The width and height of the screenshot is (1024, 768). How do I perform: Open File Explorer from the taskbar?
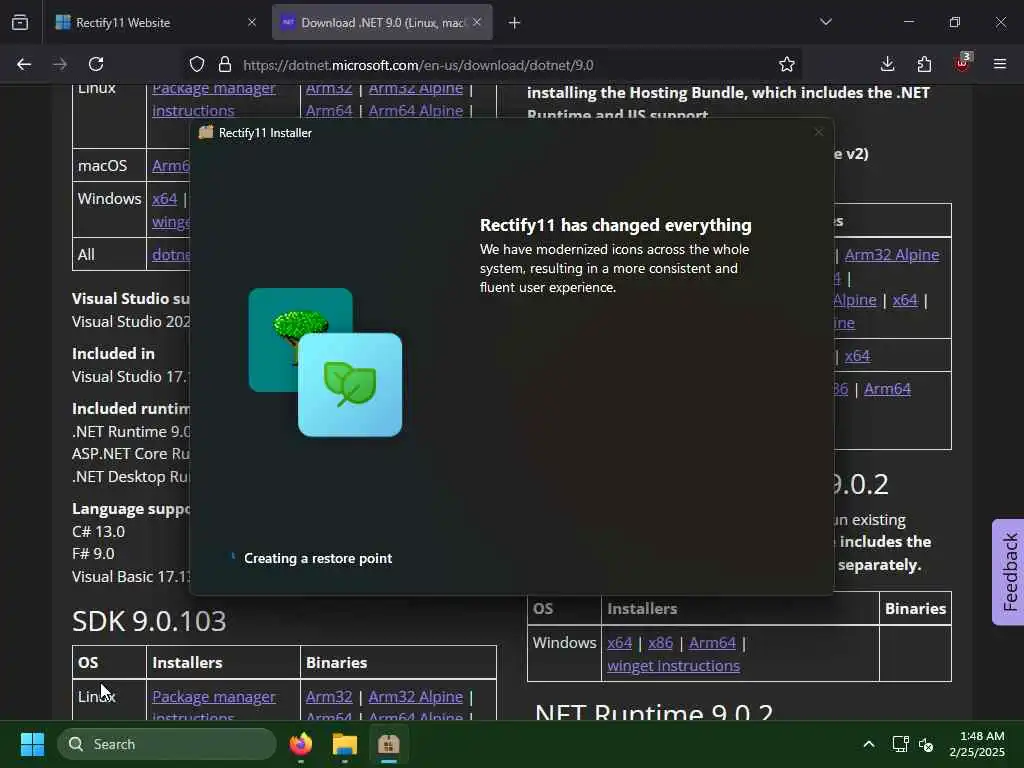[345, 744]
